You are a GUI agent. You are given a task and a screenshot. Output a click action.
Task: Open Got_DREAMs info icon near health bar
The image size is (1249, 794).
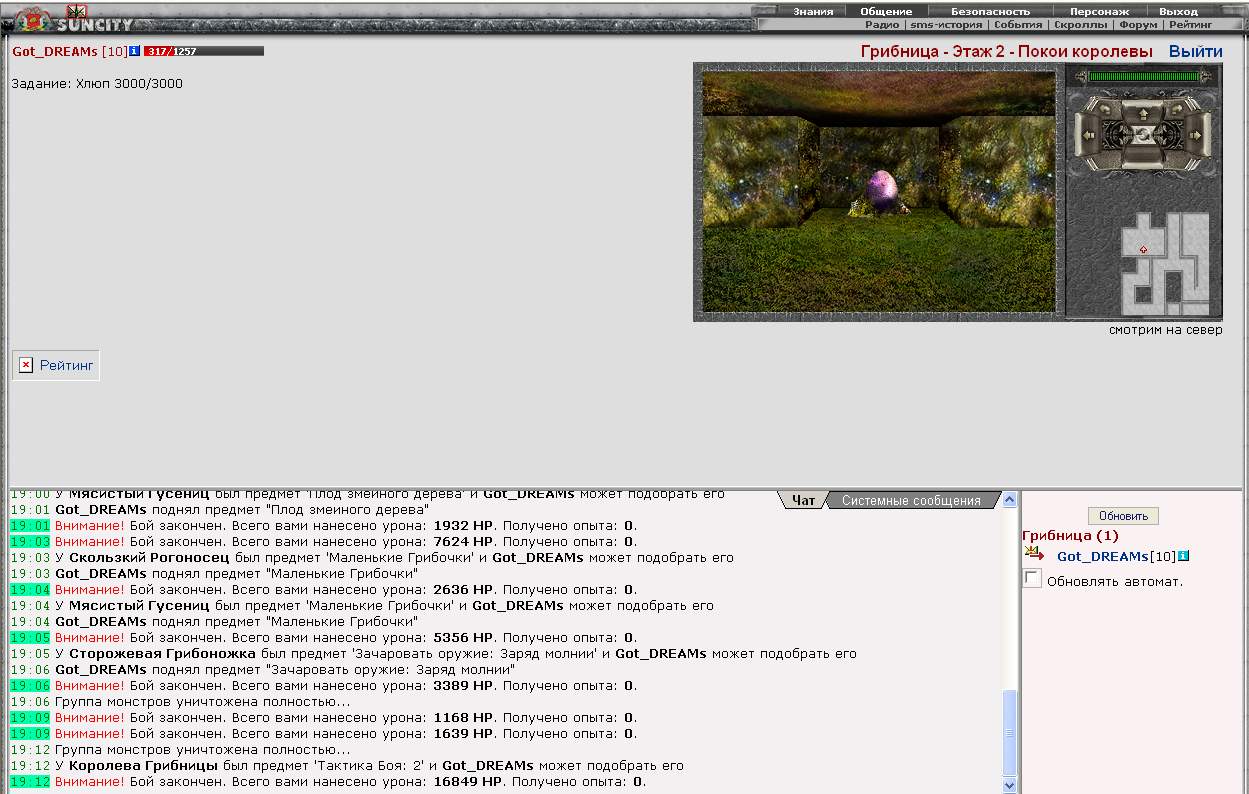[x=134, y=51]
